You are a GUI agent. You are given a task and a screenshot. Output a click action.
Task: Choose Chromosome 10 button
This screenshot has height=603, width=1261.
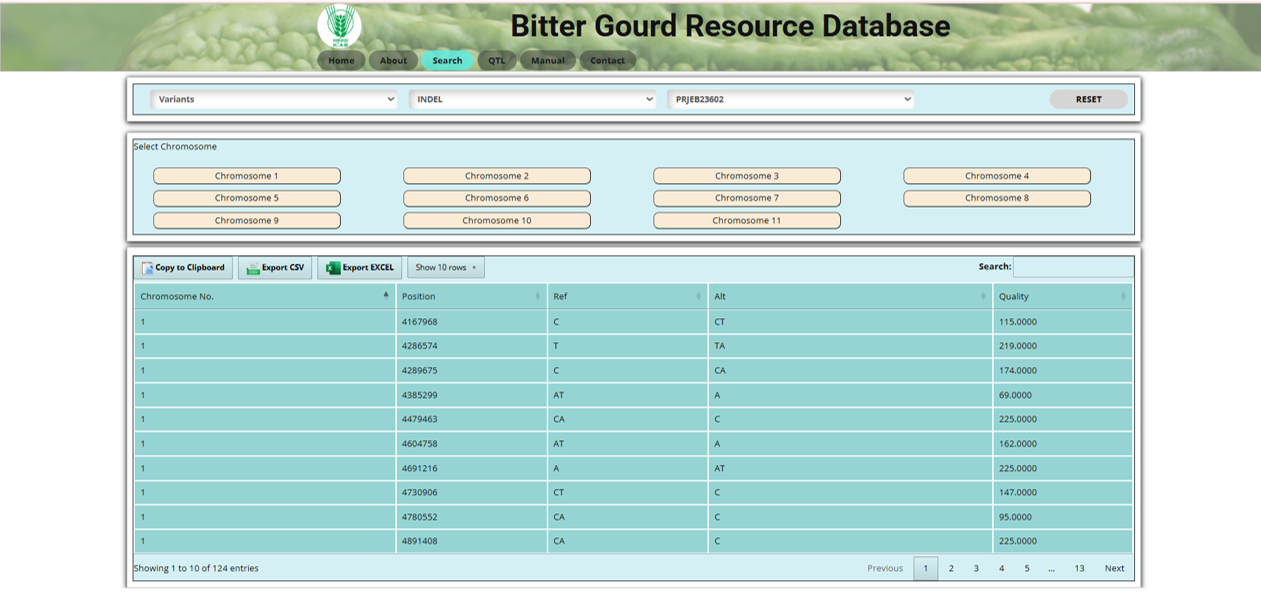(496, 221)
